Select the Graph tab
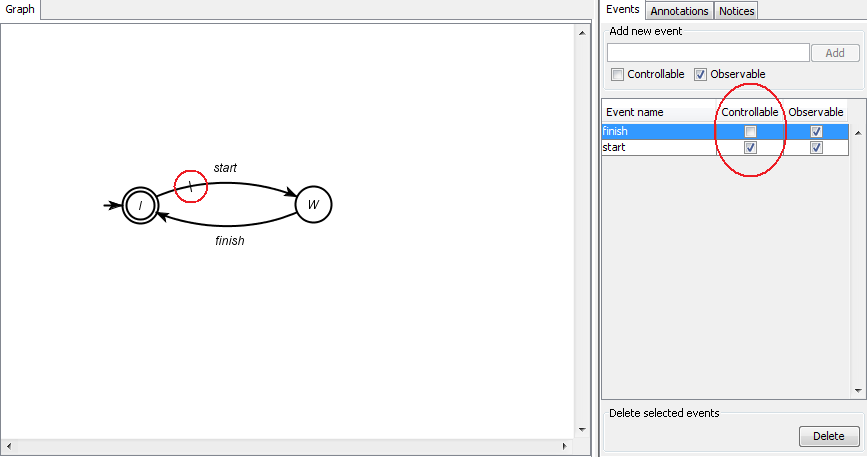The height and width of the screenshot is (457, 867). pyautogui.click(x=20, y=9)
